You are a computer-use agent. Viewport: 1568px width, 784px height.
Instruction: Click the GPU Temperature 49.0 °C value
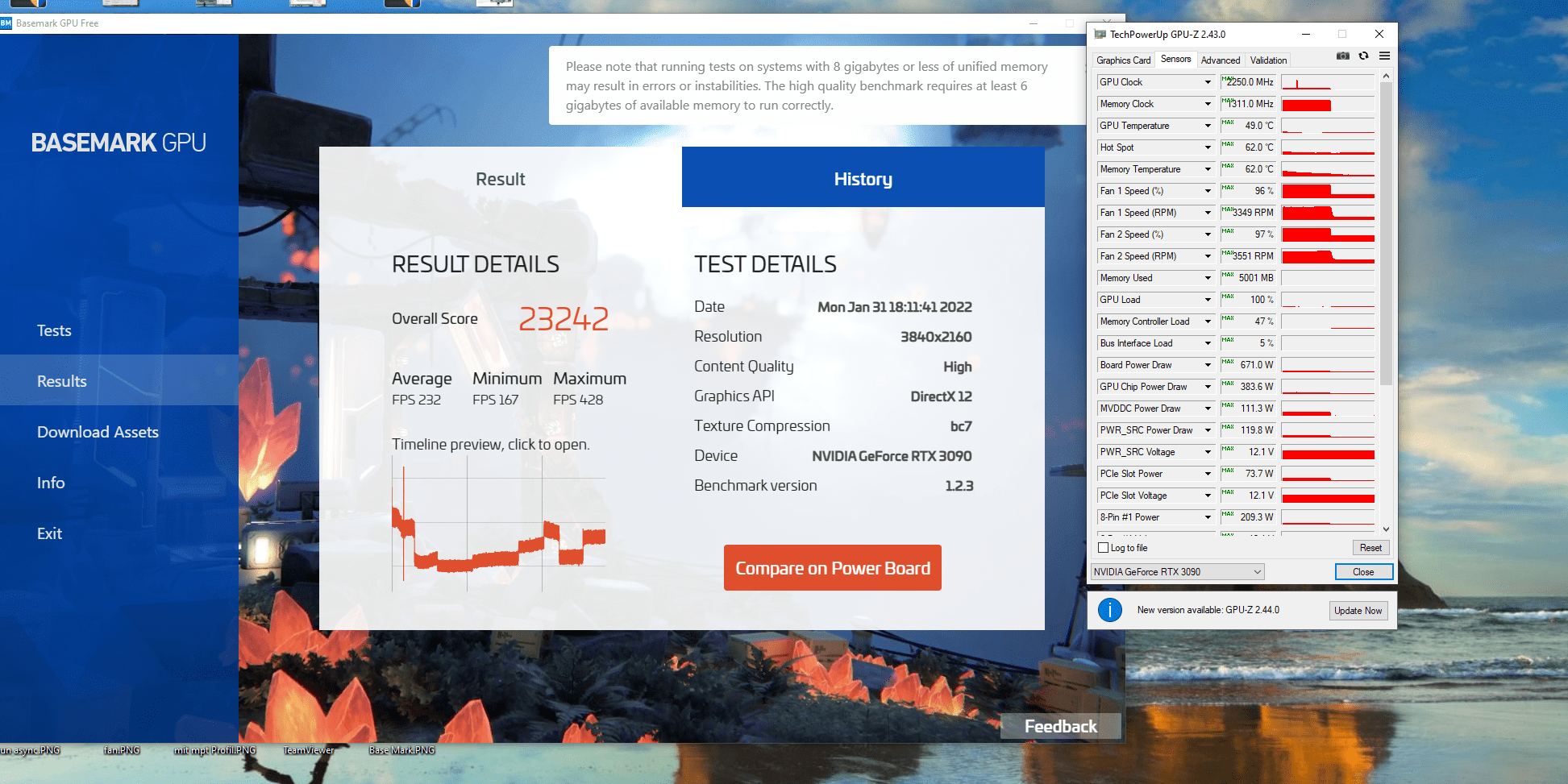(1248, 126)
